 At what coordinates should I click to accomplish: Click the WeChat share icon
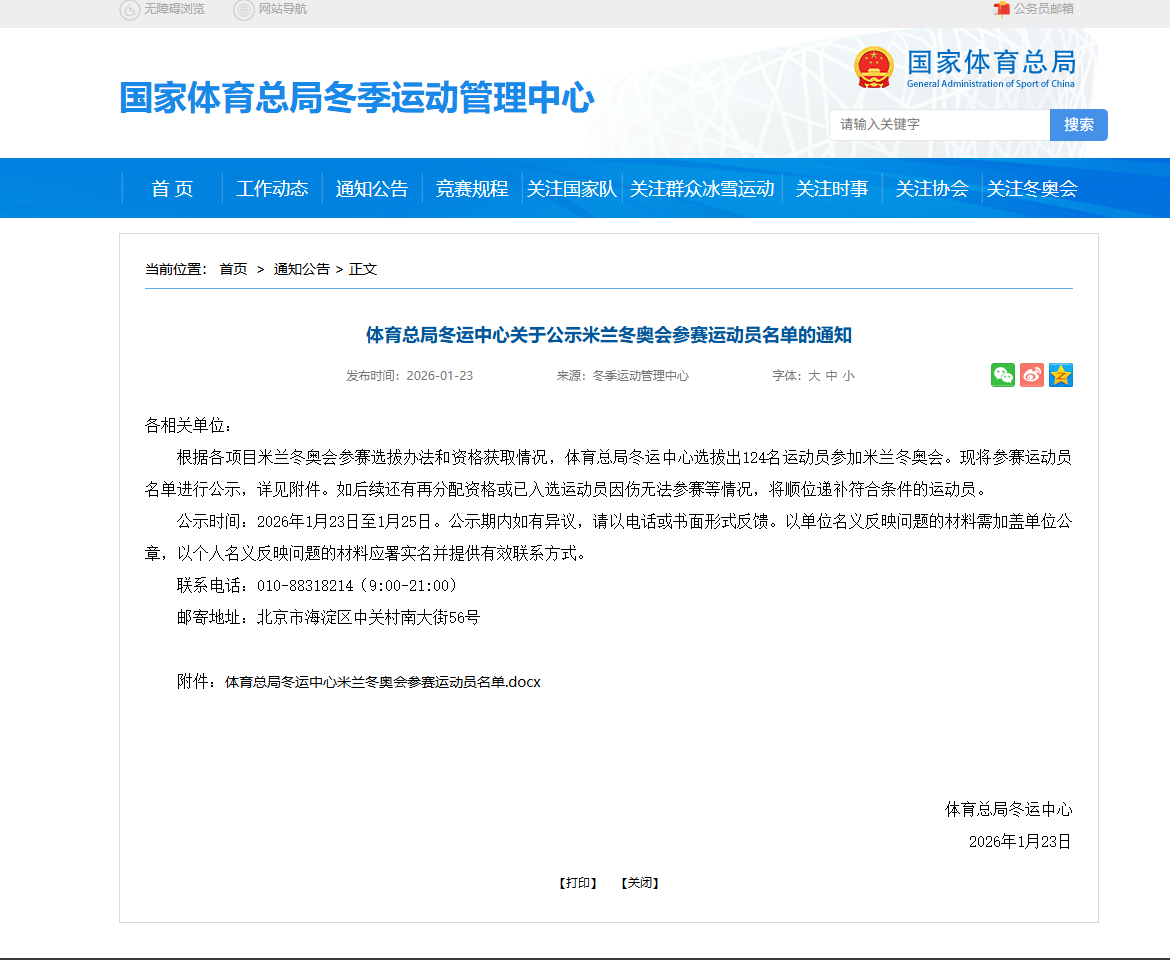click(1003, 375)
